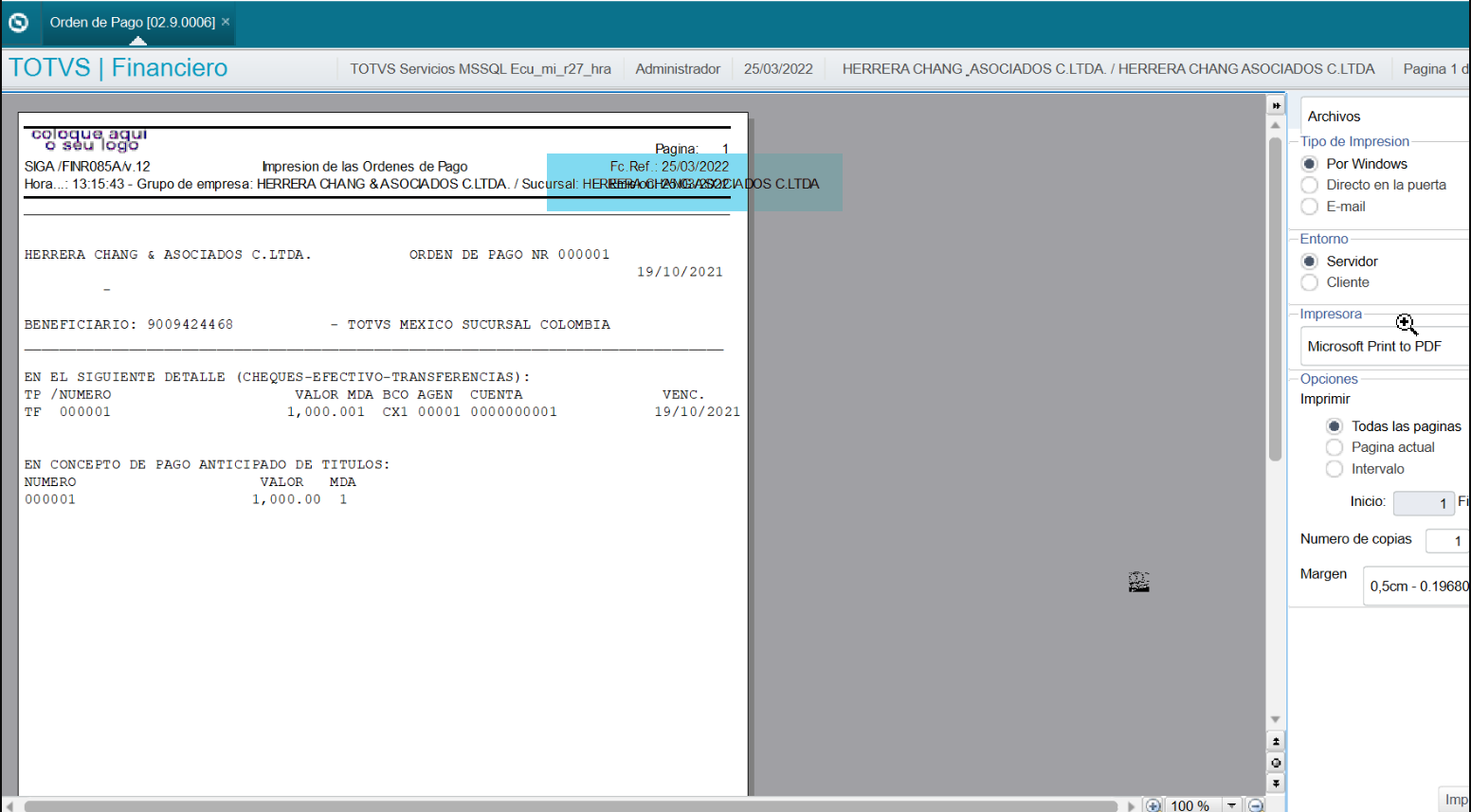Click the ORDEN DE PAGO NR 000001 text
1471x812 pixels.
(x=509, y=255)
